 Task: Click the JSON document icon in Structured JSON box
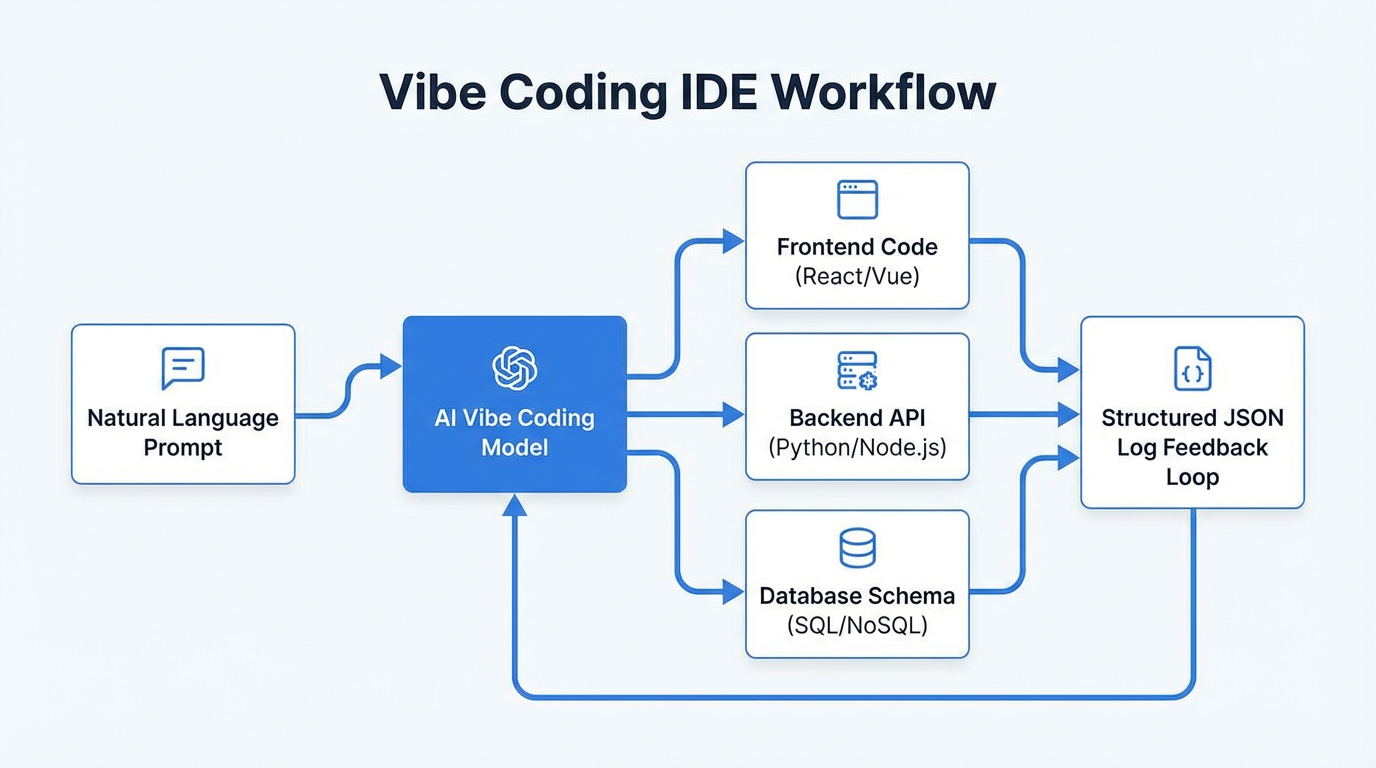[x=1191, y=369]
